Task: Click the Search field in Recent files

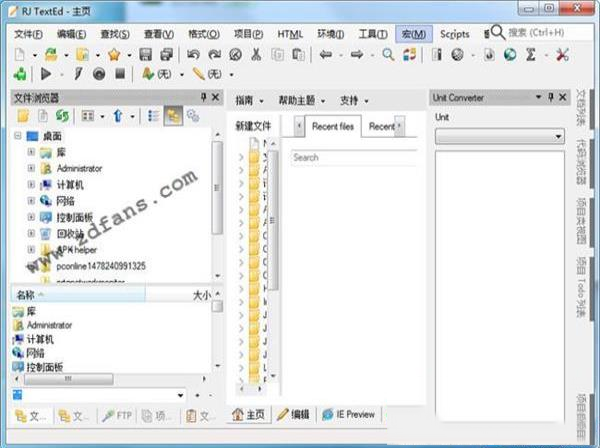Action: tap(350, 157)
